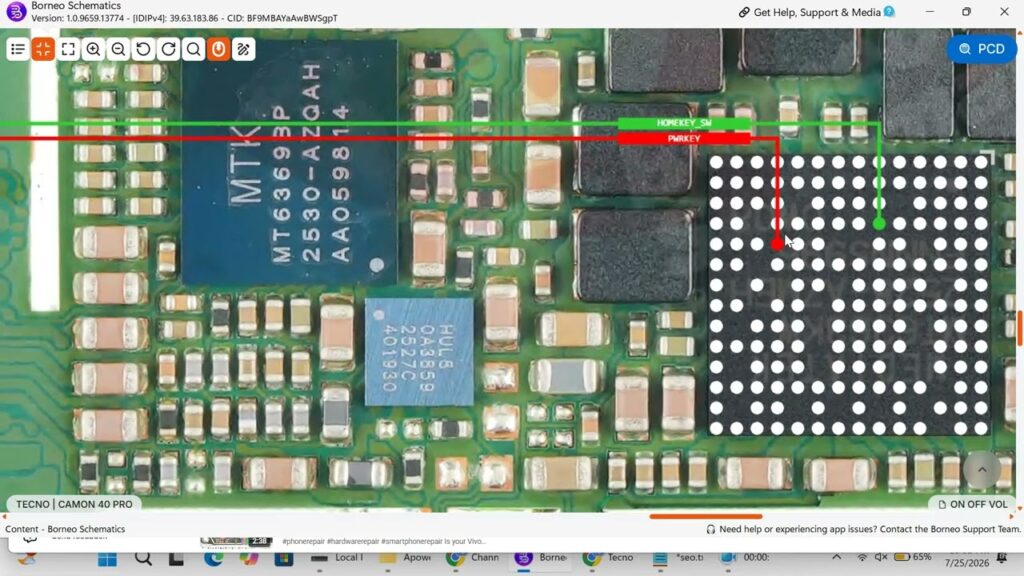Click the Borneo Schematics logo icon
Viewport: 1024px width, 576px height.
16,11
